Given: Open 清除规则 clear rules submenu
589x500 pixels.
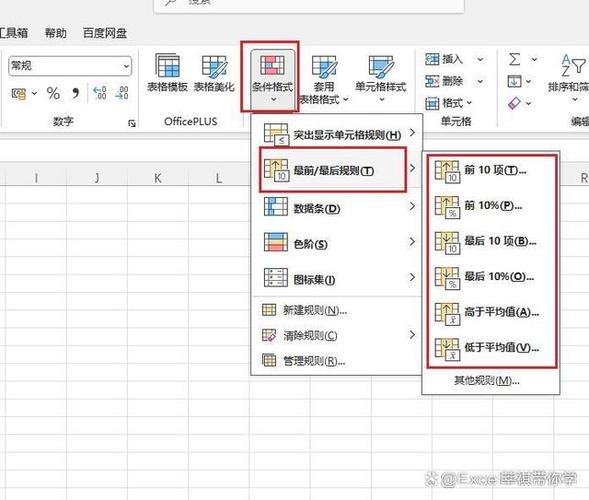Looking at the screenshot, I should point(337,335).
